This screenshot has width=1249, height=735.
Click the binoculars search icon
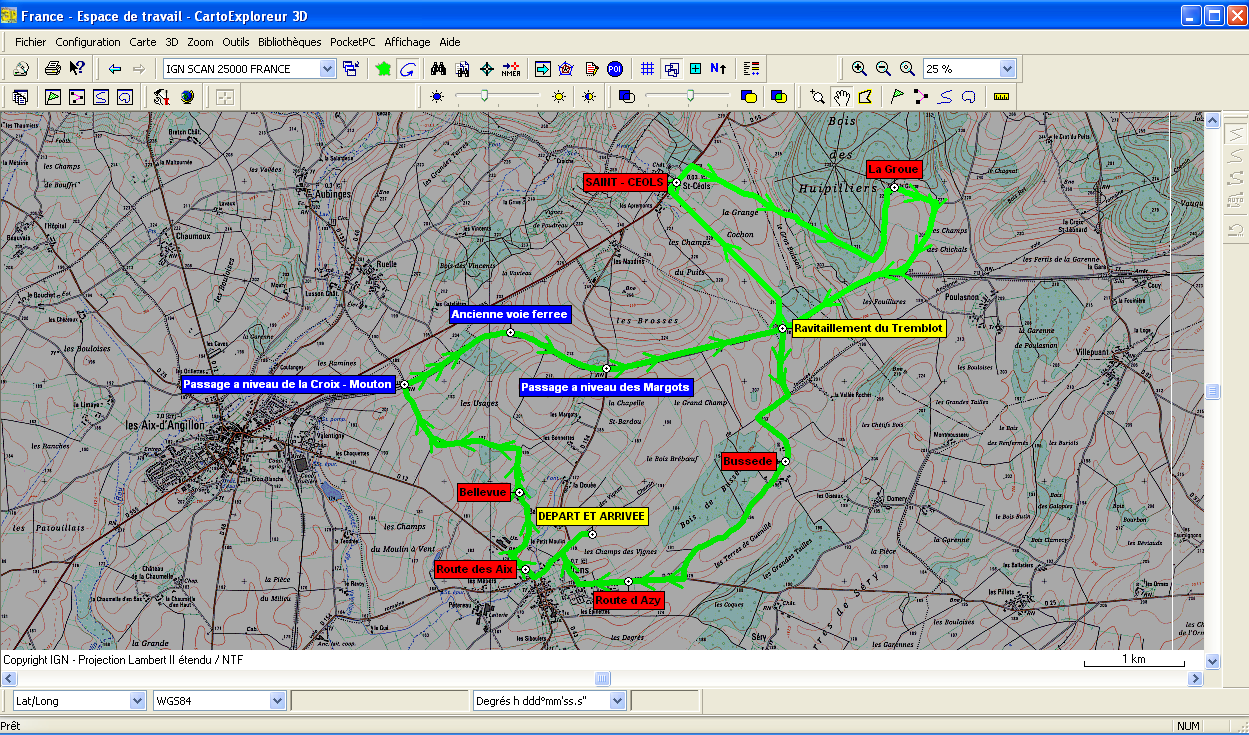coord(437,69)
